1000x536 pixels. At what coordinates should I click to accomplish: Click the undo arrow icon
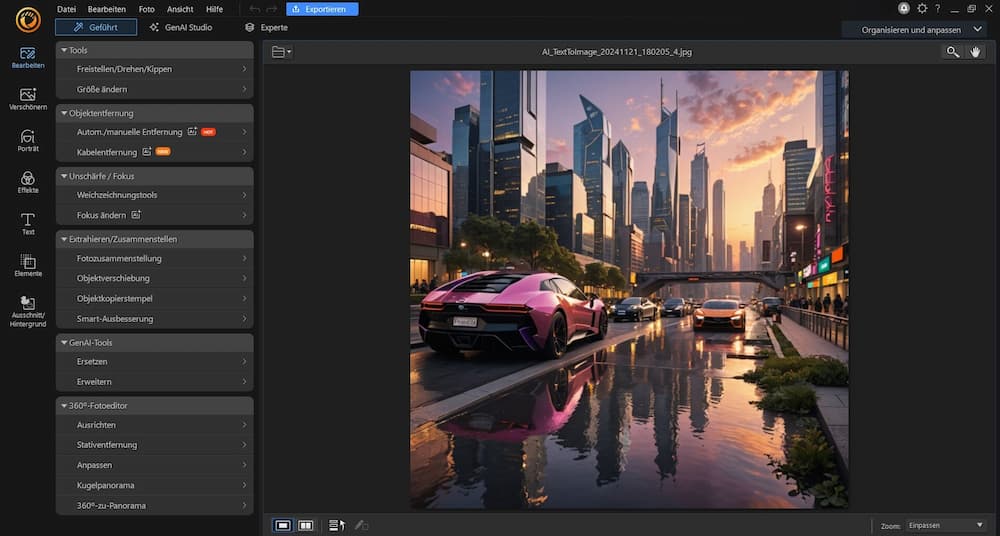[x=254, y=9]
